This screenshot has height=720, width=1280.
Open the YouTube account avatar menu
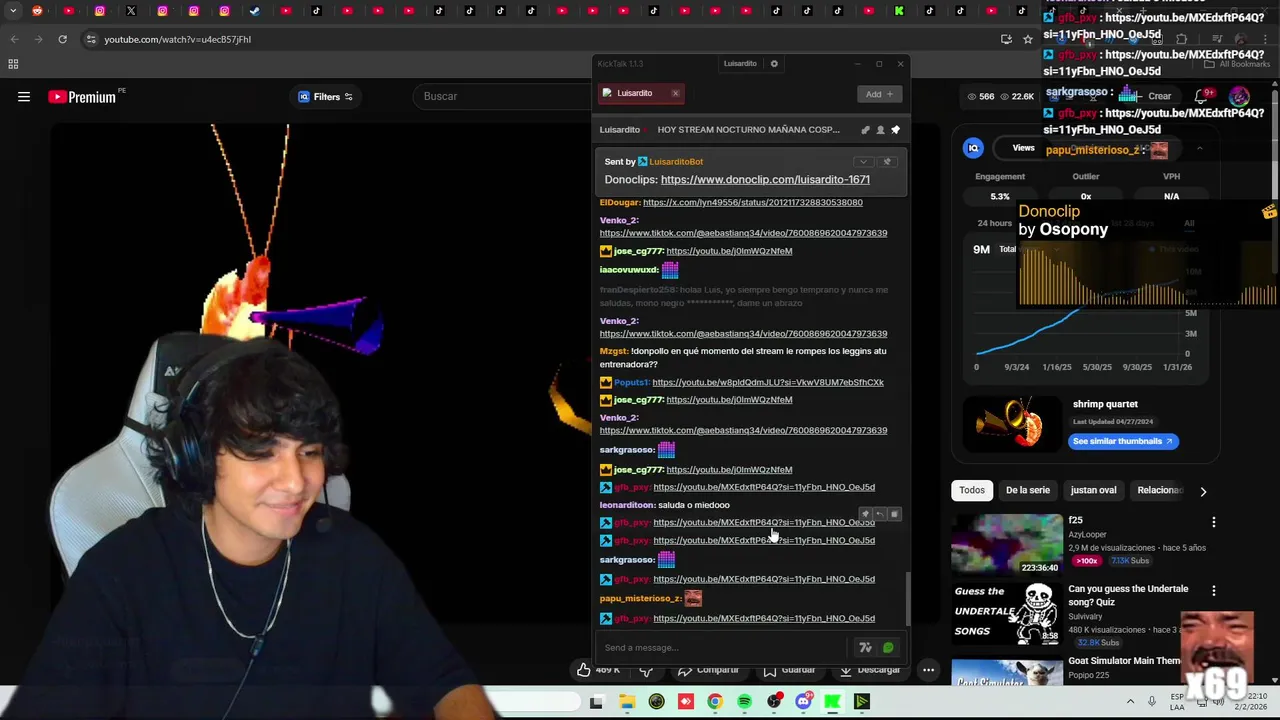click(x=1239, y=97)
